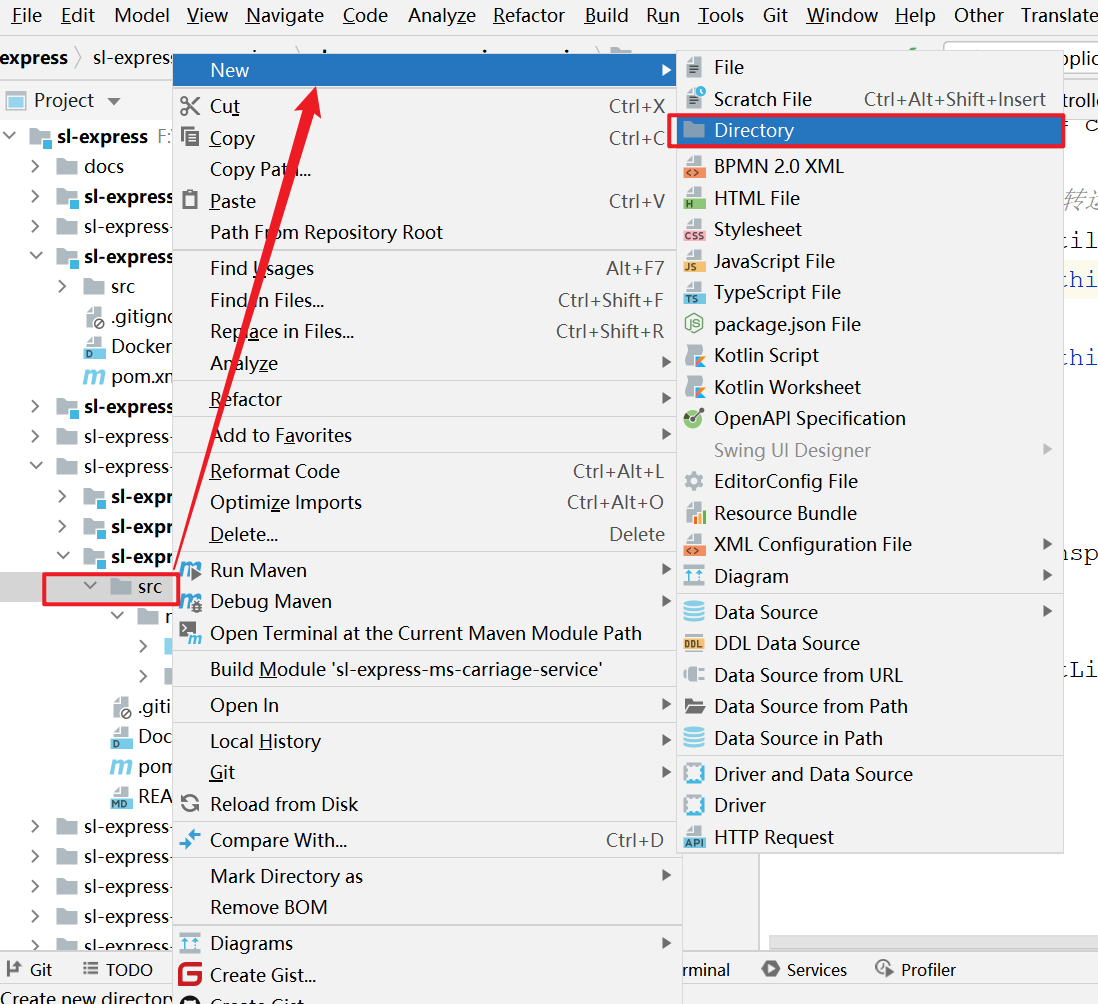Select Driver and Data Source
1098x1004 pixels.
(870, 774)
